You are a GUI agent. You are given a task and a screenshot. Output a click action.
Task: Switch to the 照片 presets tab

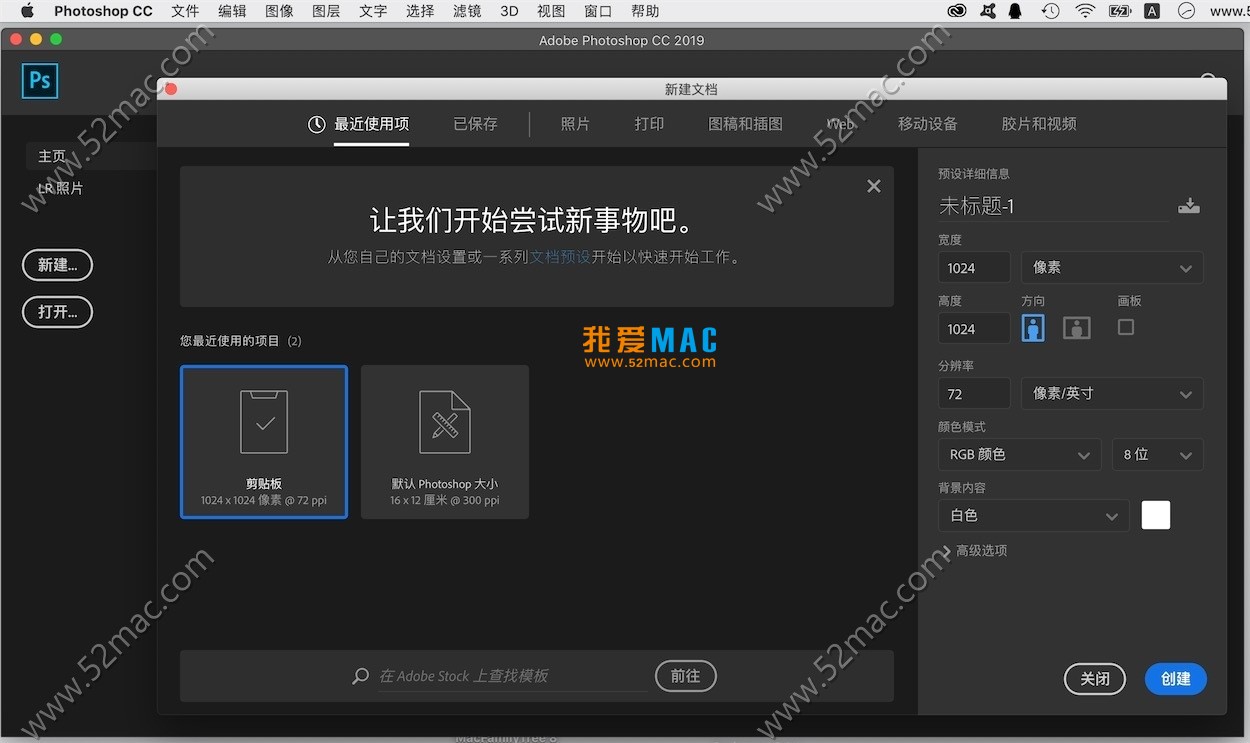[576, 123]
